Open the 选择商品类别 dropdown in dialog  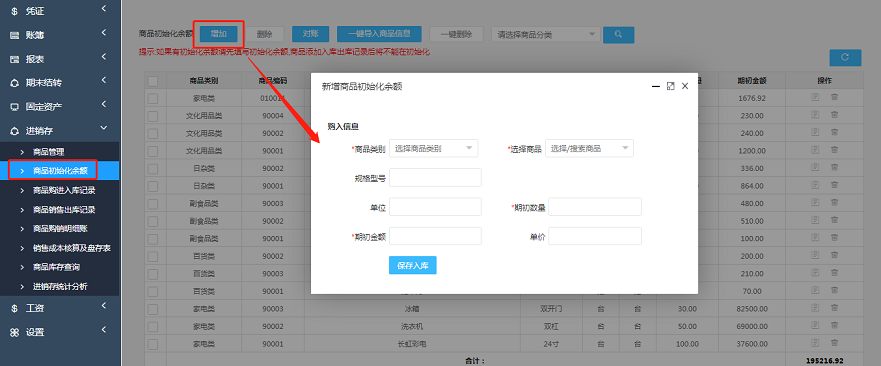click(x=433, y=148)
